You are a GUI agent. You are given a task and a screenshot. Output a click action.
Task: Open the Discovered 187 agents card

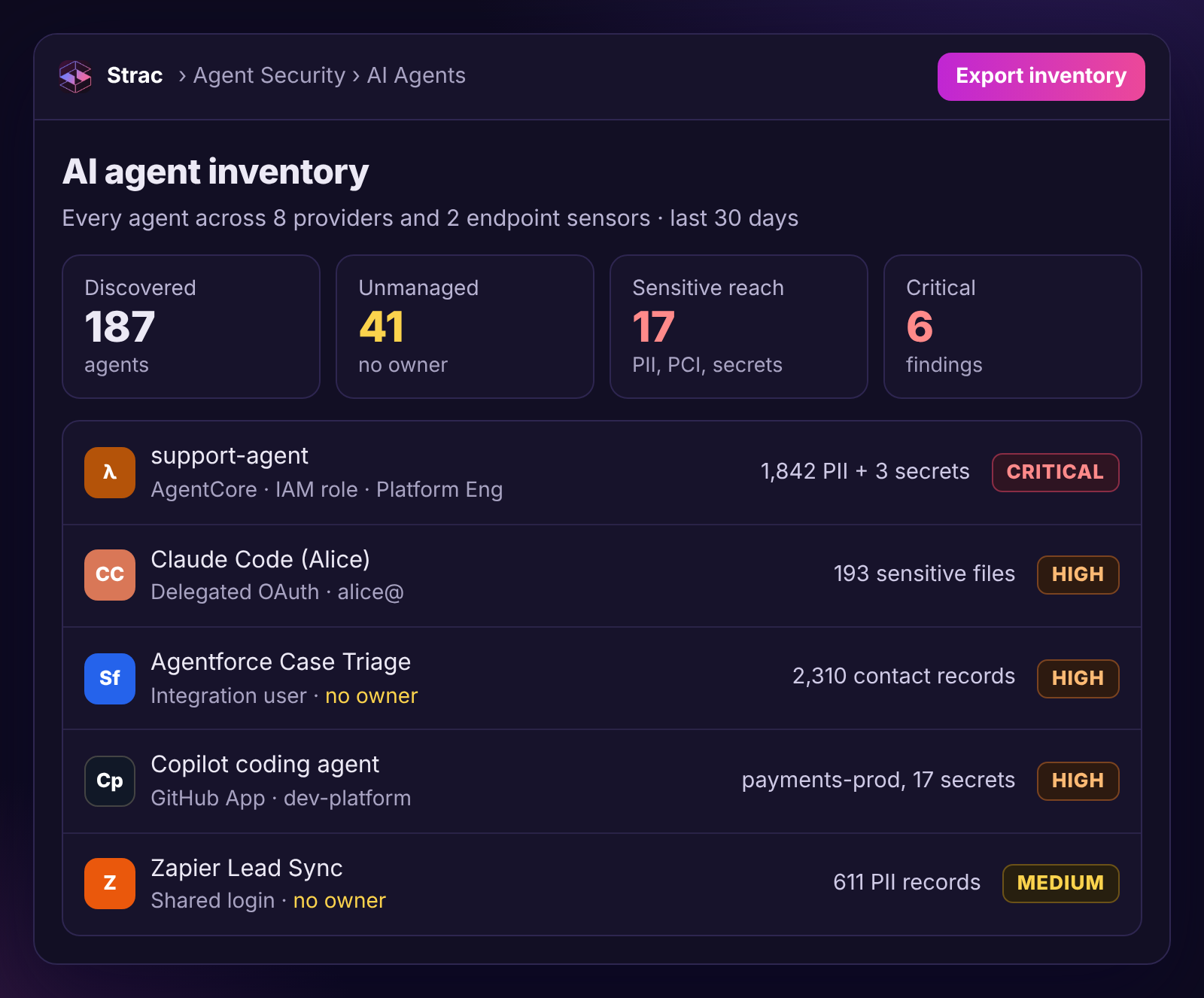tap(191, 327)
